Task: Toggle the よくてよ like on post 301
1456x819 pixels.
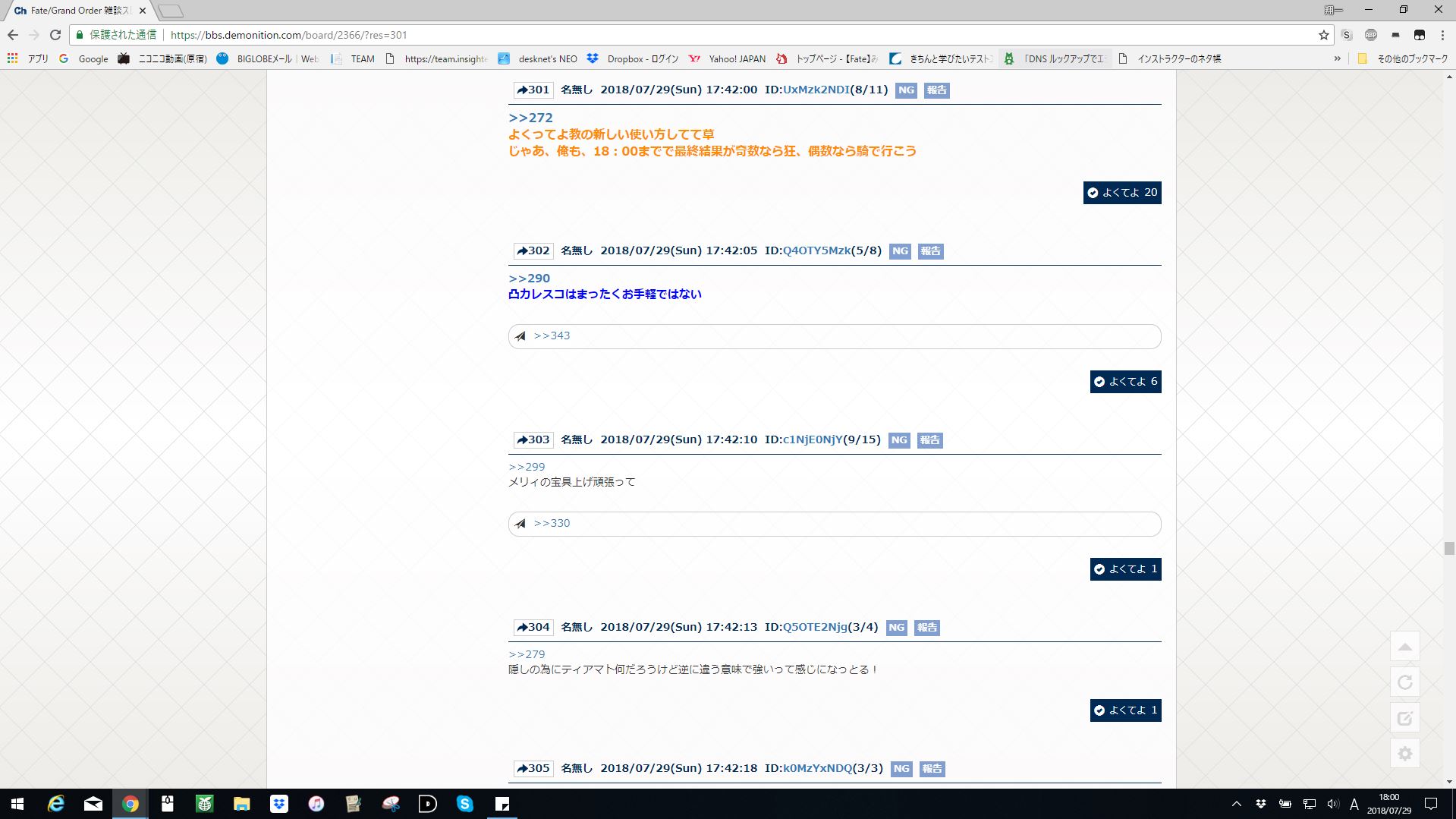Action: (x=1121, y=193)
